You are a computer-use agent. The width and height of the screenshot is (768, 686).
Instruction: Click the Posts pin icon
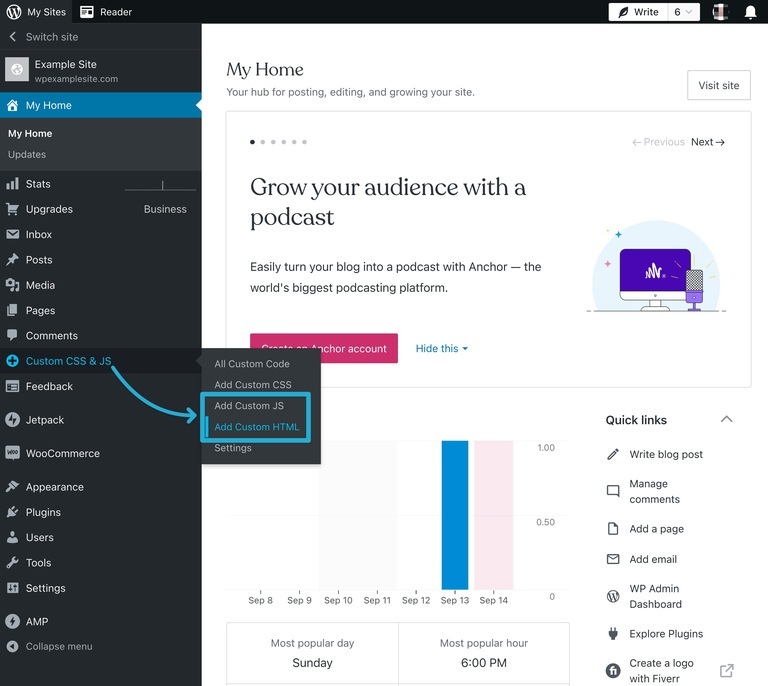(x=12, y=260)
